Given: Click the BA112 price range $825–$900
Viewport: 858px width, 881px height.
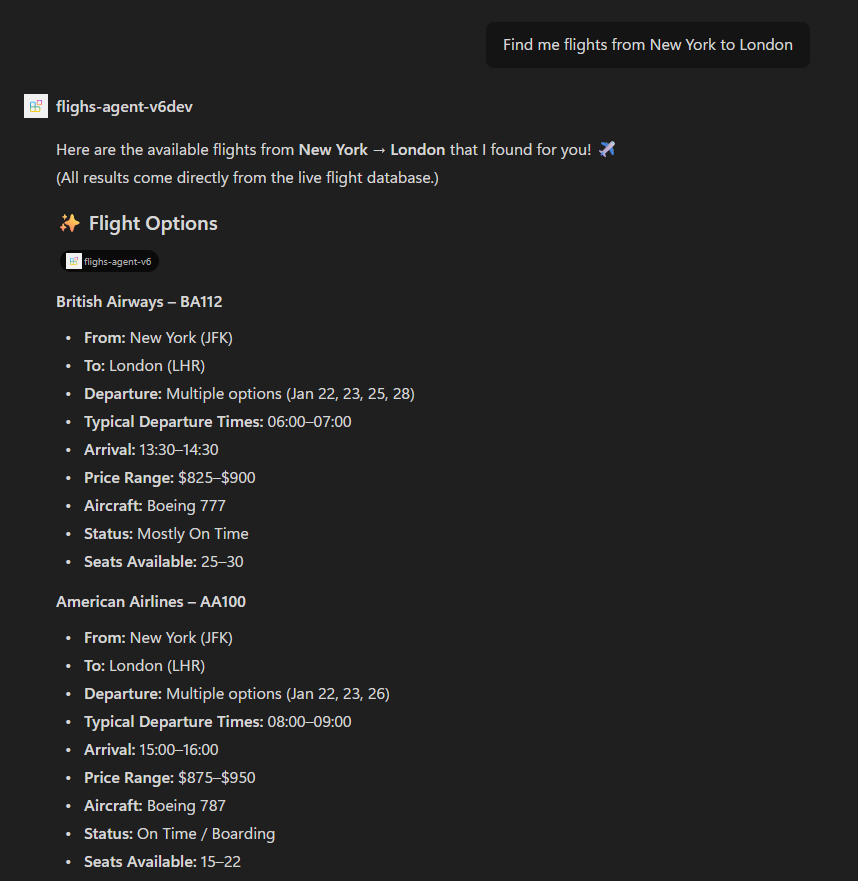Looking at the screenshot, I should click(216, 477).
